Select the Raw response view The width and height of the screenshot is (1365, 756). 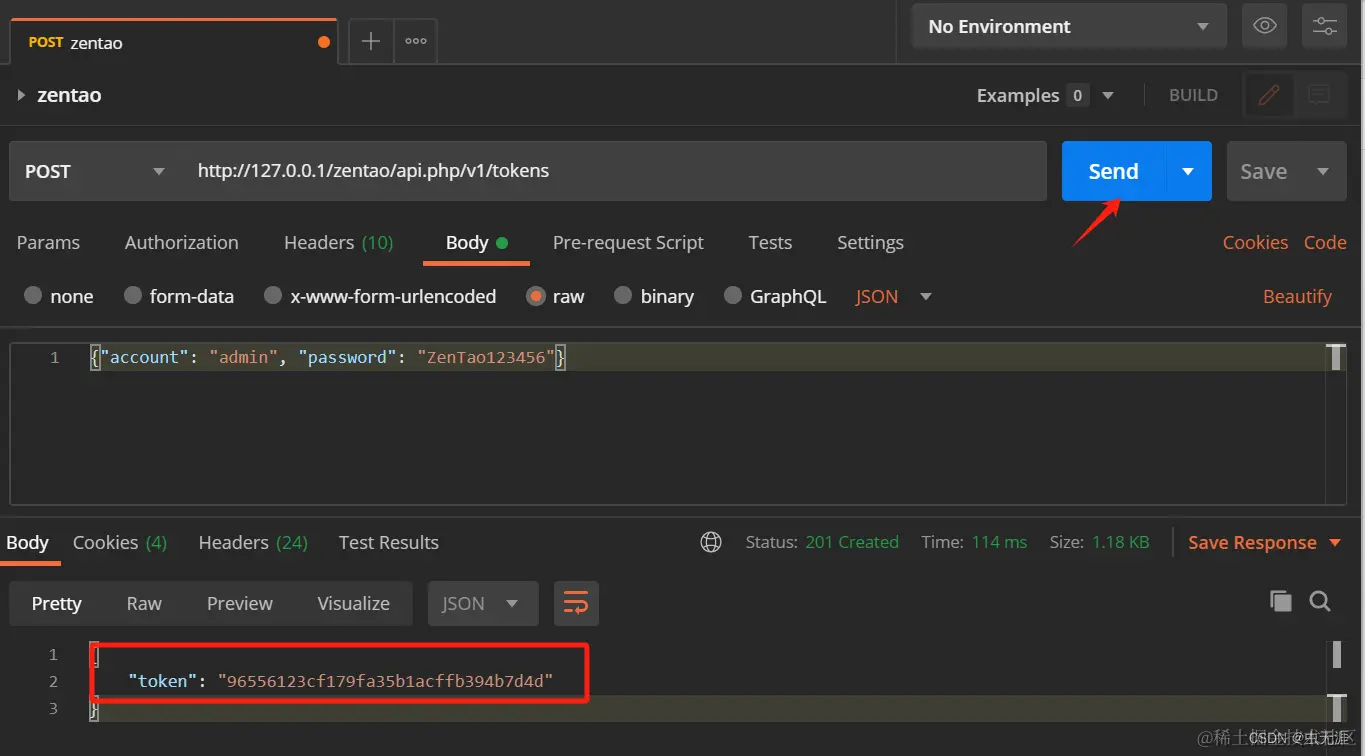tap(144, 603)
